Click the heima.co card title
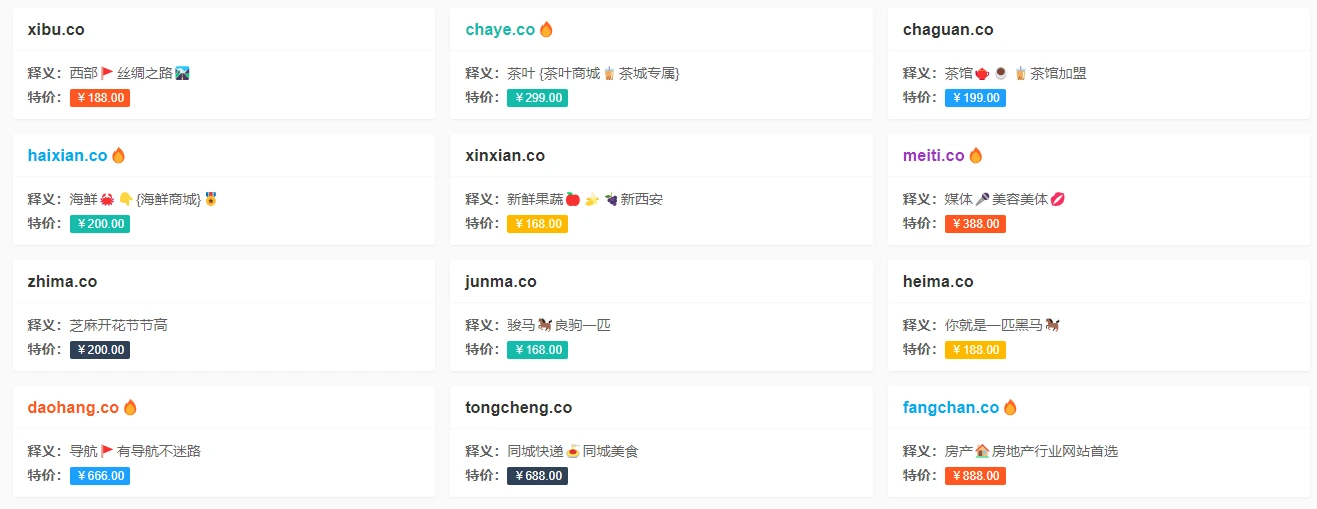 (938, 282)
